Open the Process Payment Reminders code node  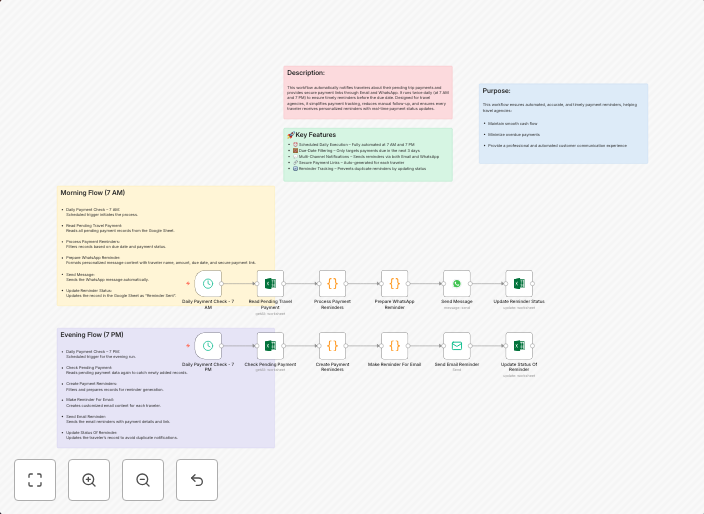coord(332,284)
